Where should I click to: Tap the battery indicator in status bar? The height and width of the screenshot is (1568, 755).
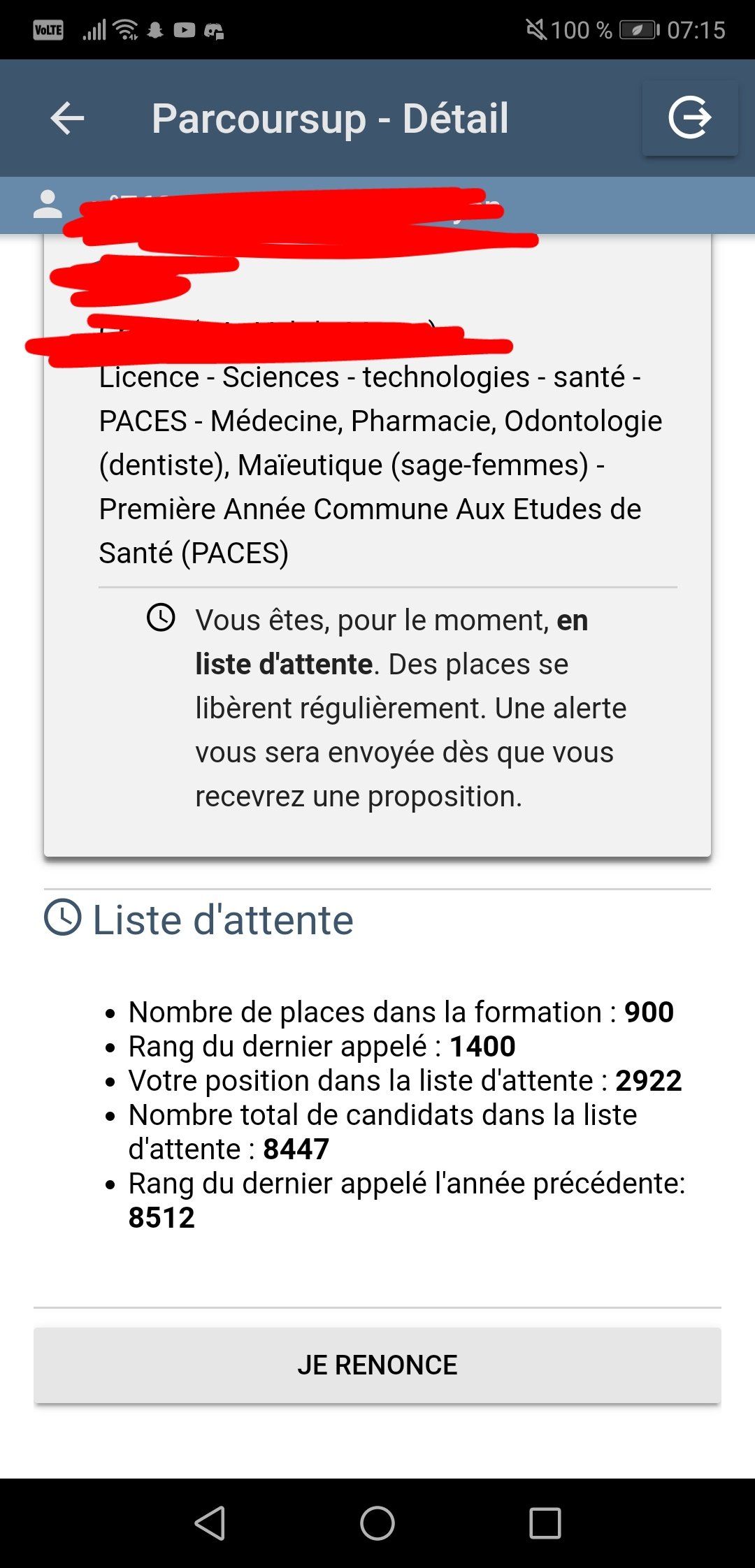(639, 30)
